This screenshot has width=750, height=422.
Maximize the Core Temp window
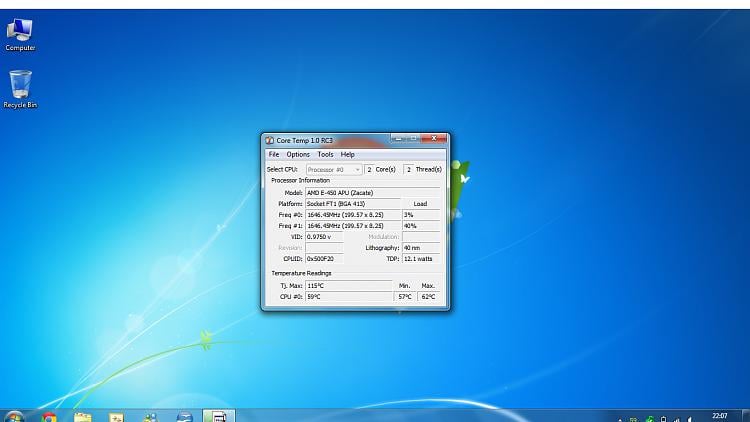[413, 138]
